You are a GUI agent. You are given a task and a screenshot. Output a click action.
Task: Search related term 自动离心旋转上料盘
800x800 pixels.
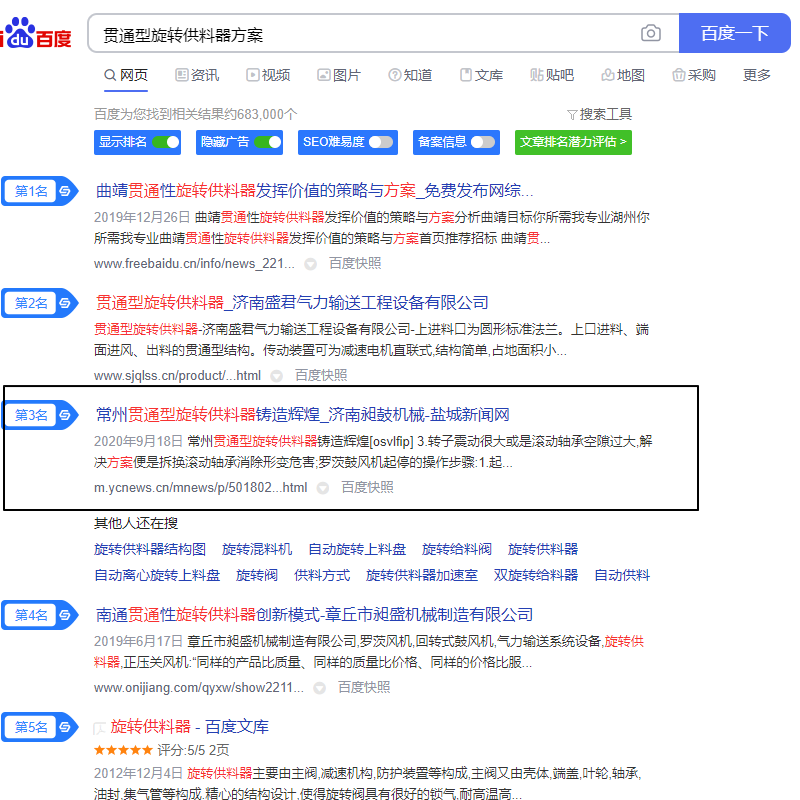[x=157, y=576]
